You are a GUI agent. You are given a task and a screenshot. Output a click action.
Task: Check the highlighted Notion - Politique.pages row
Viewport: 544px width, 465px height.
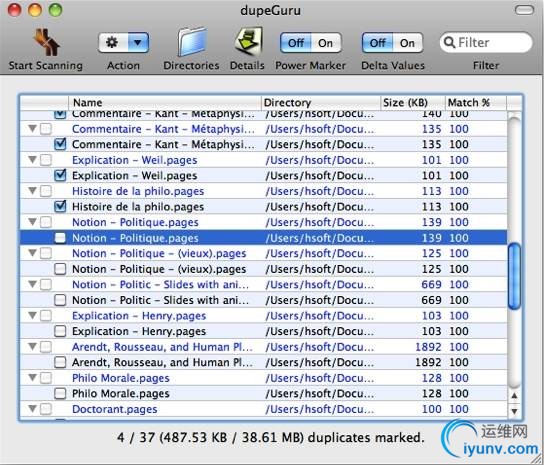click(x=60, y=238)
